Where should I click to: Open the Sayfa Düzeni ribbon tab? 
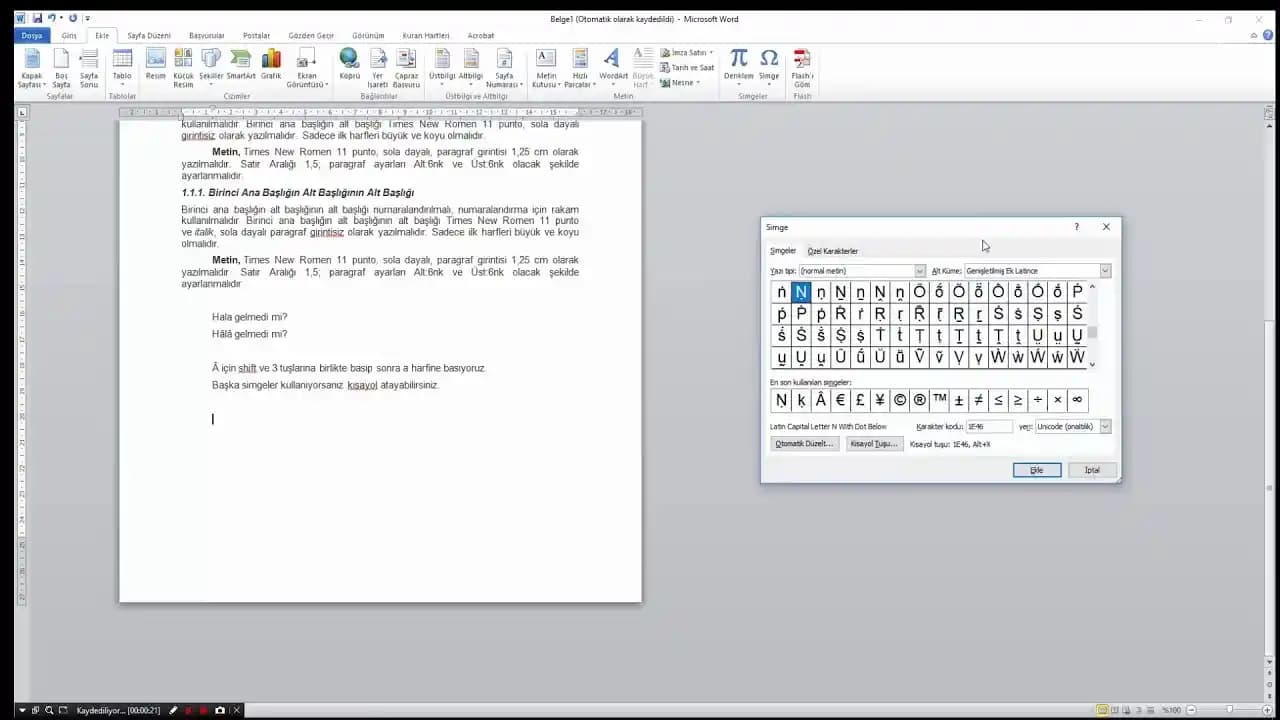point(149,36)
